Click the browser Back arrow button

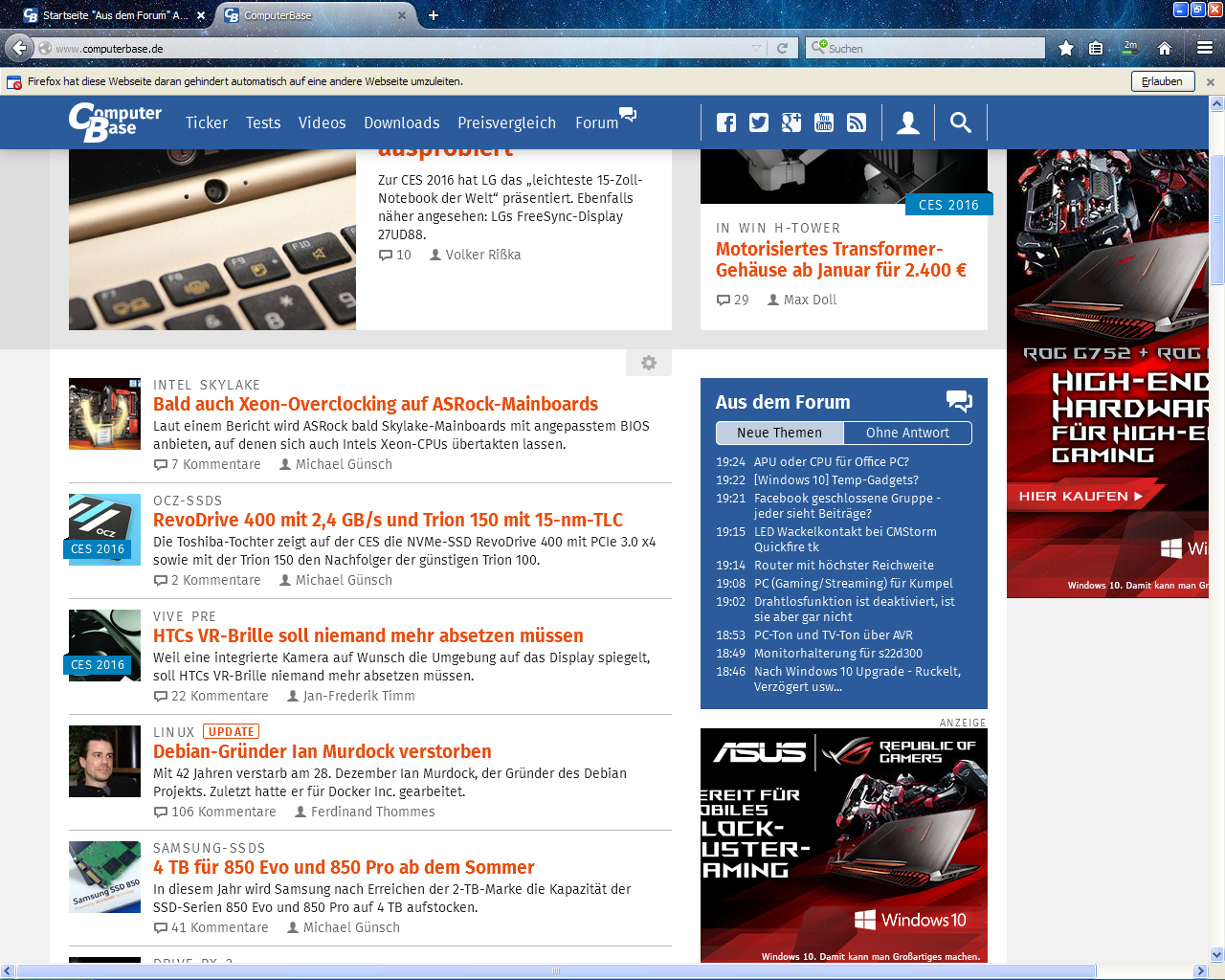coord(19,47)
